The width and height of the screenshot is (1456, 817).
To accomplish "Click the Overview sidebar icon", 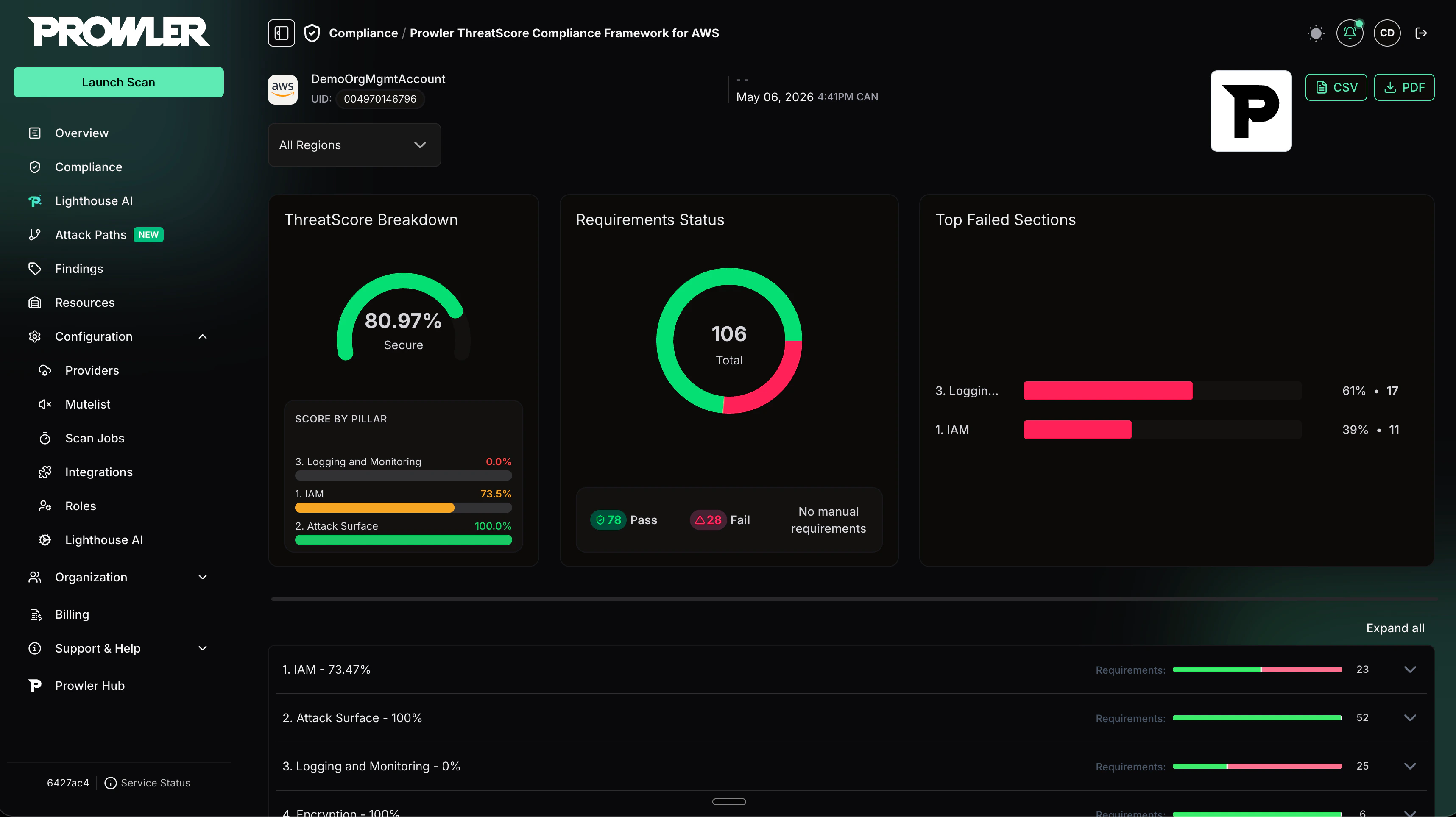I will (x=35, y=133).
